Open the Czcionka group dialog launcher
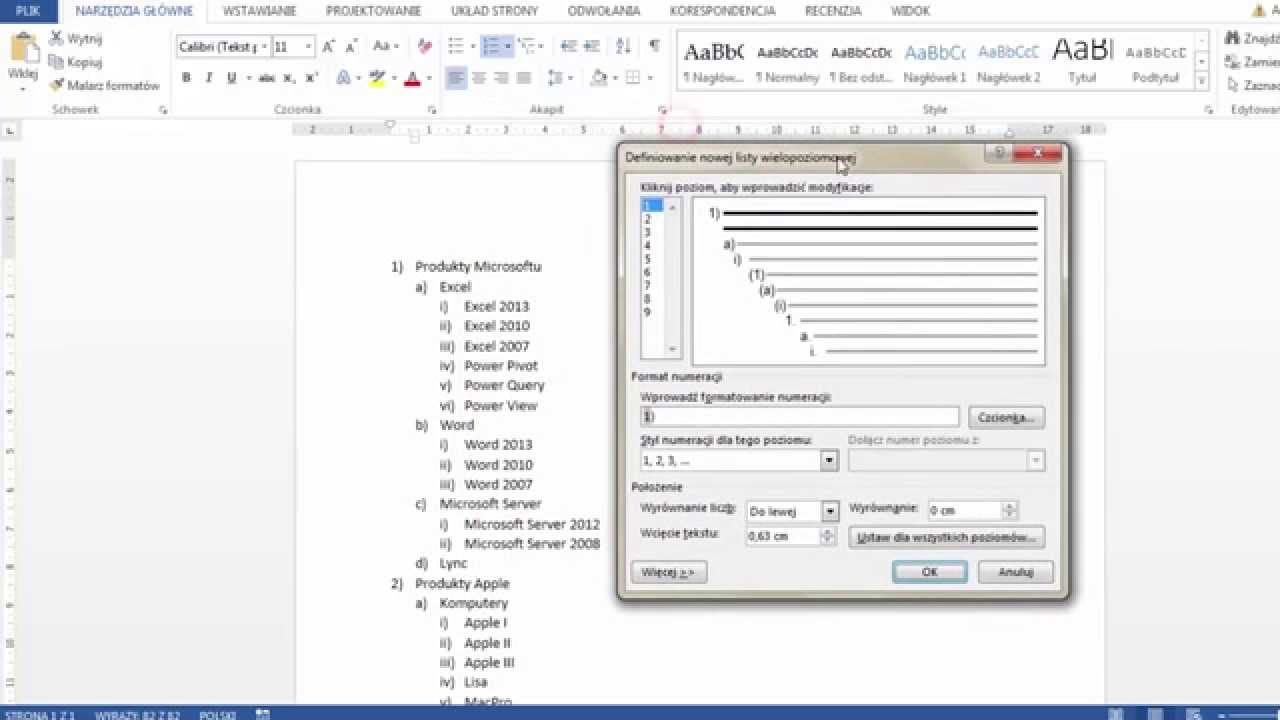 click(432, 110)
